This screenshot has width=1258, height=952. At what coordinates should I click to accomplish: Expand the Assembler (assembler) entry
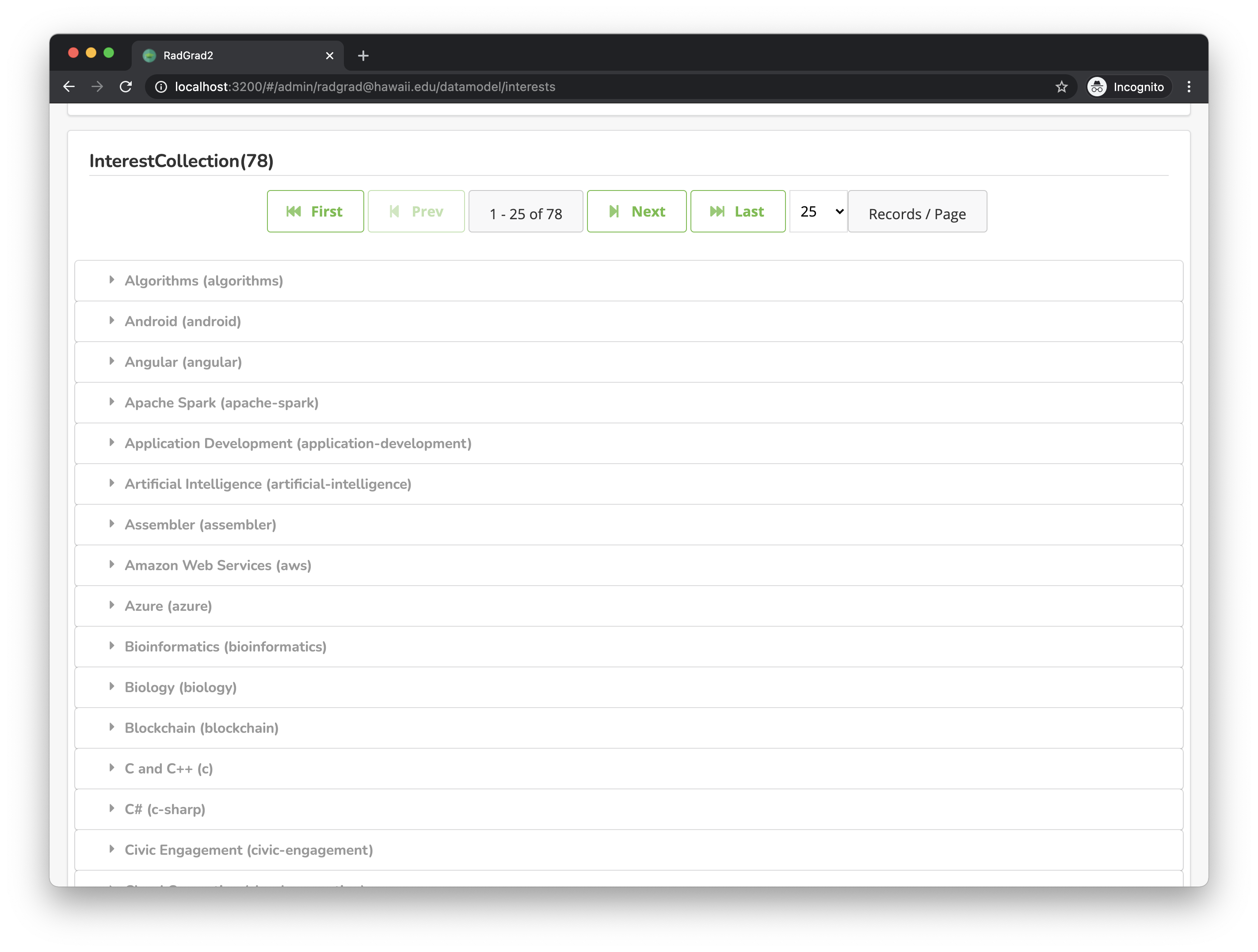coord(629,525)
